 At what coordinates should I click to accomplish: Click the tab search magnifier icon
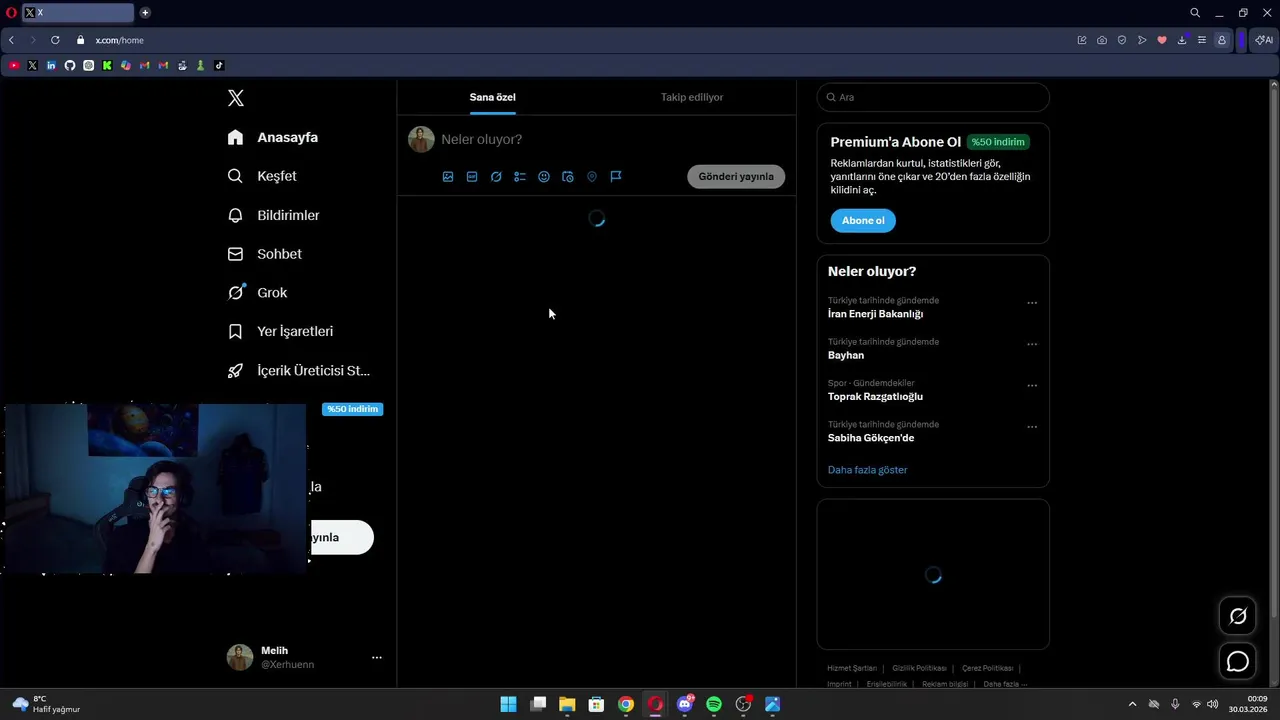click(1195, 13)
